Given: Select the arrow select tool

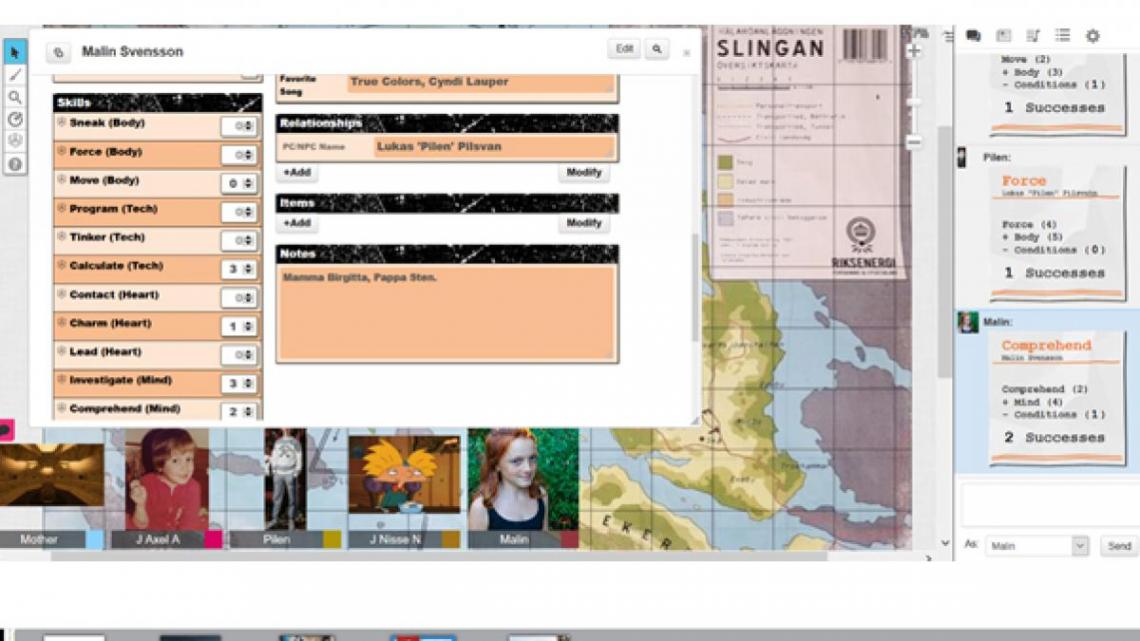Looking at the screenshot, I should pos(15,52).
